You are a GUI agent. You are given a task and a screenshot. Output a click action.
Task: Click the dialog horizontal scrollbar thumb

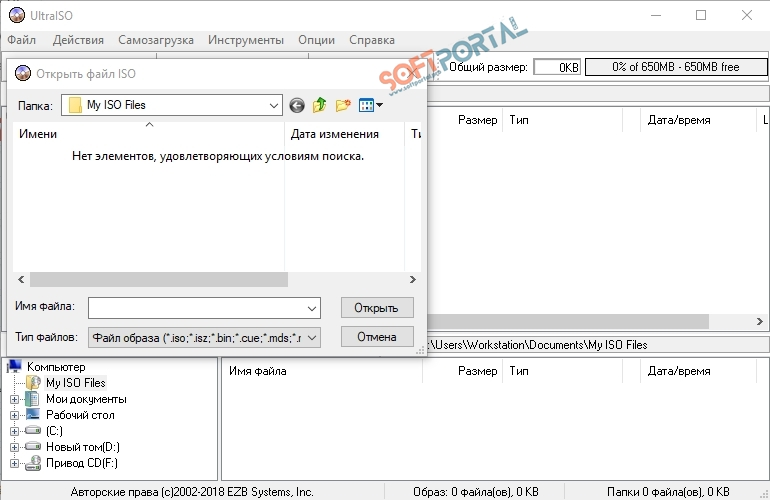[159, 279]
